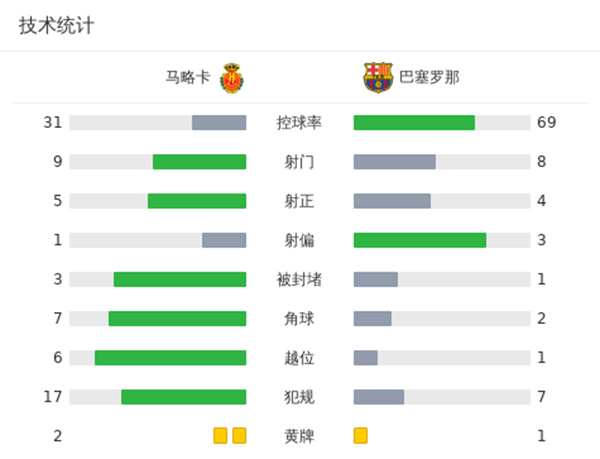The width and height of the screenshot is (600, 459).
Task: Click Mallorca's green 射门 shots bar
Action: [x=199, y=162]
